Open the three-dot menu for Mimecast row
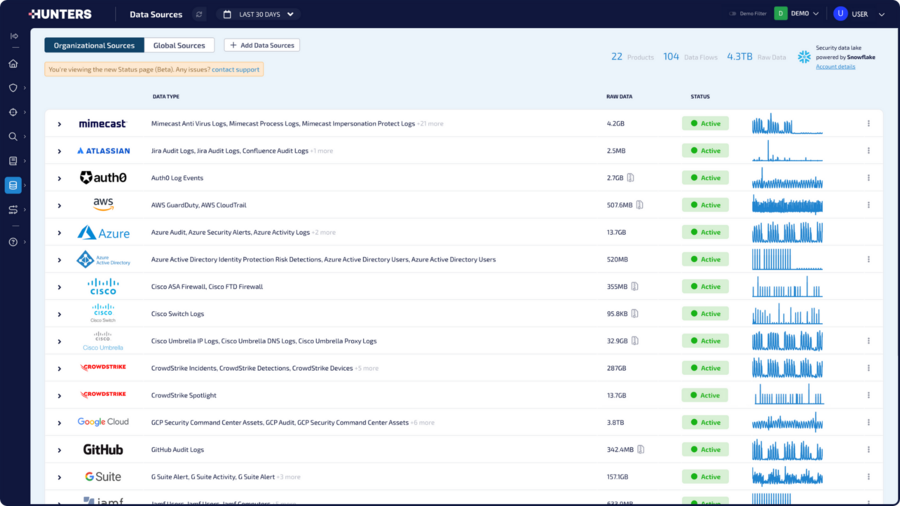Viewport: 900px width, 506px height. [868, 124]
